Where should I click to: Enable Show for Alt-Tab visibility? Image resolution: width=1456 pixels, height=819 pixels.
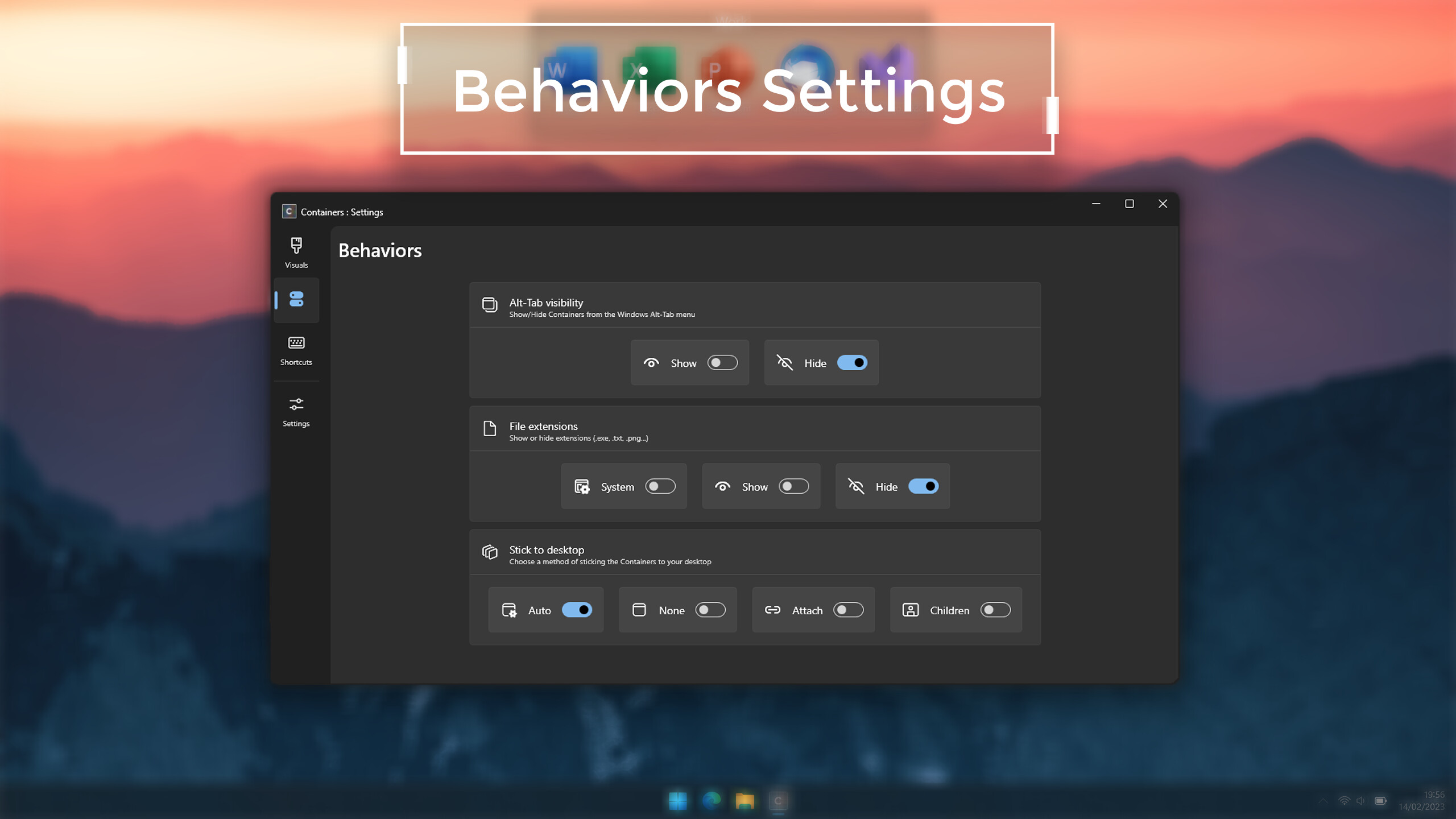721,362
